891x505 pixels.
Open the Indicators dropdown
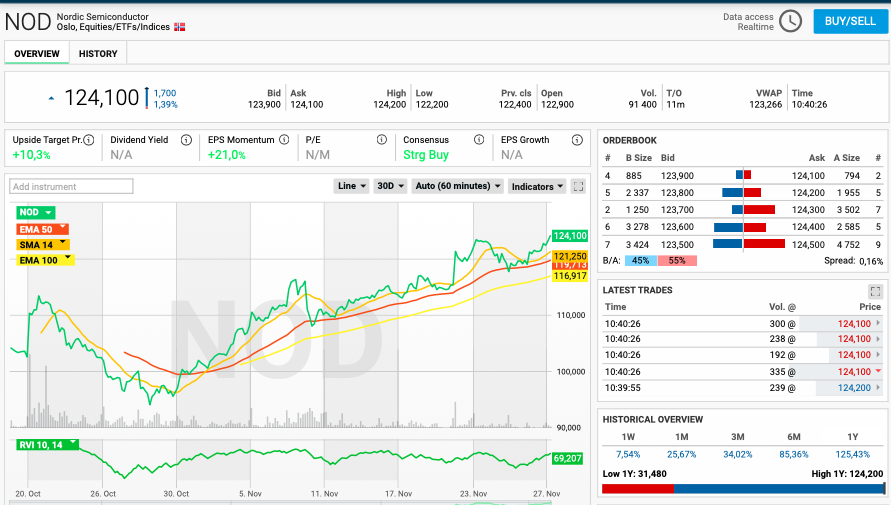537,186
